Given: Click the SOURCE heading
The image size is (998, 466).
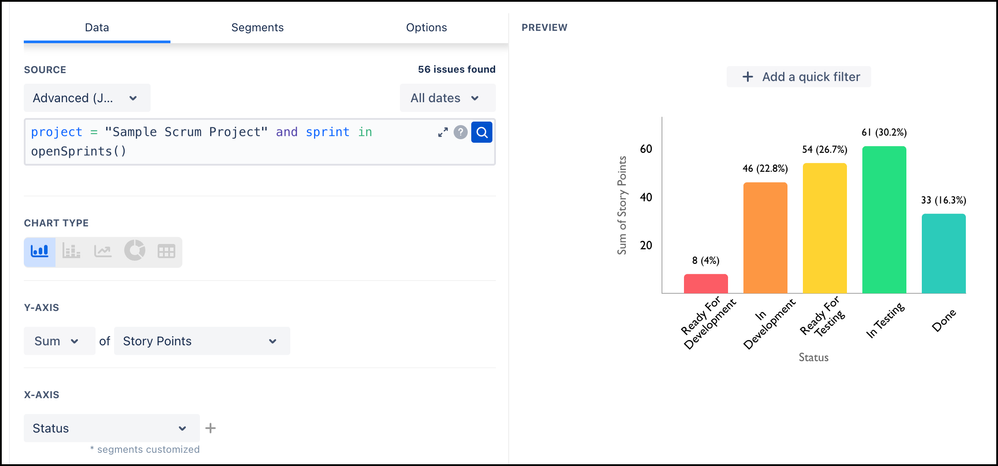Looking at the screenshot, I should (45, 70).
